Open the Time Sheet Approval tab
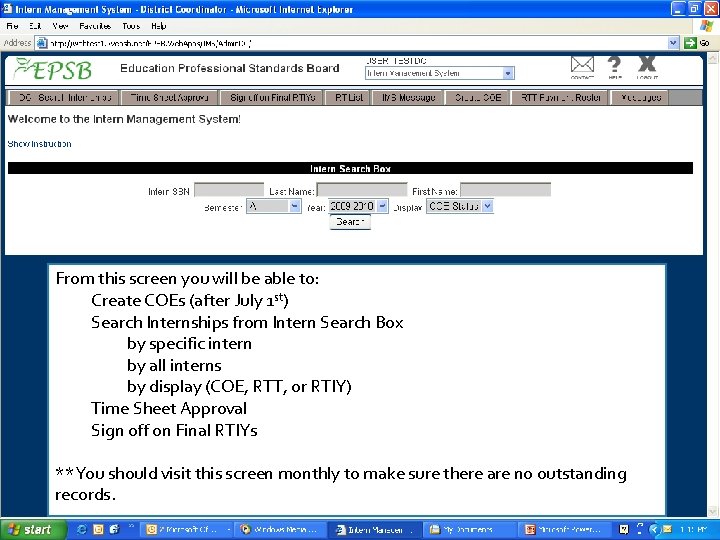Screen dimensions: 720x540 (x=169, y=97)
